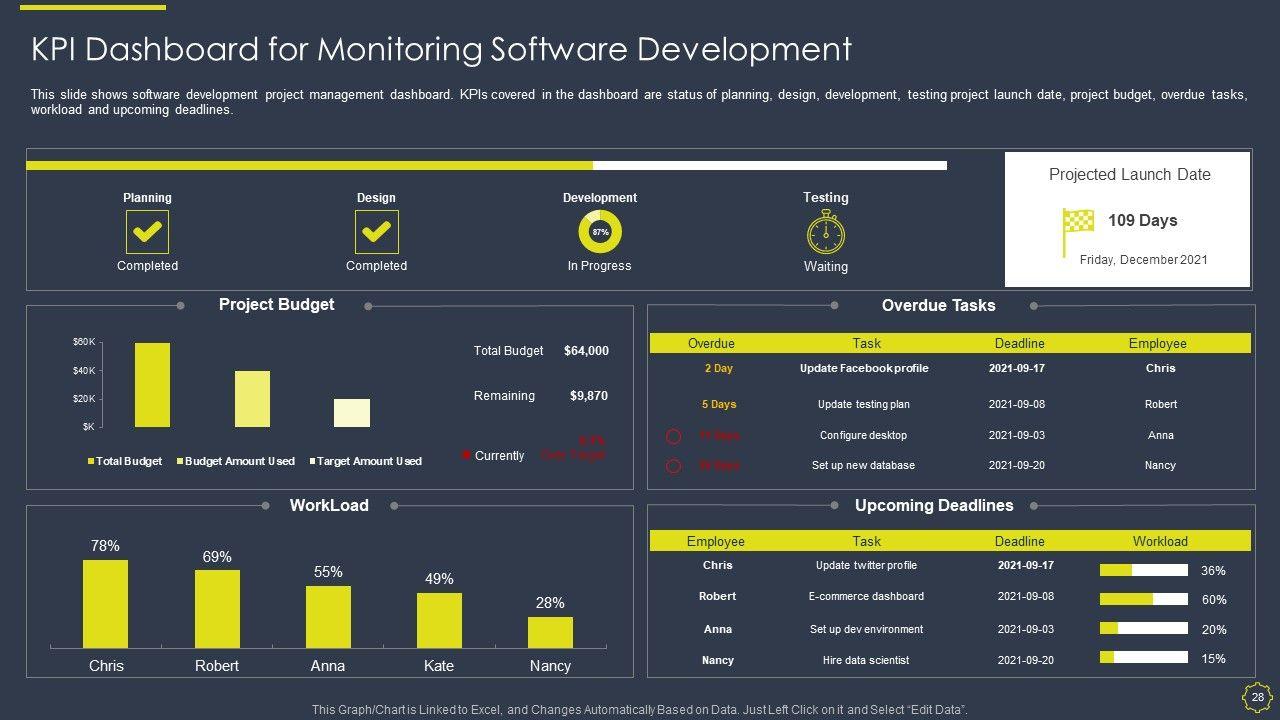Select the tallest bar in Project Budget chart
The height and width of the screenshot is (720, 1280).
coord(152,385)
